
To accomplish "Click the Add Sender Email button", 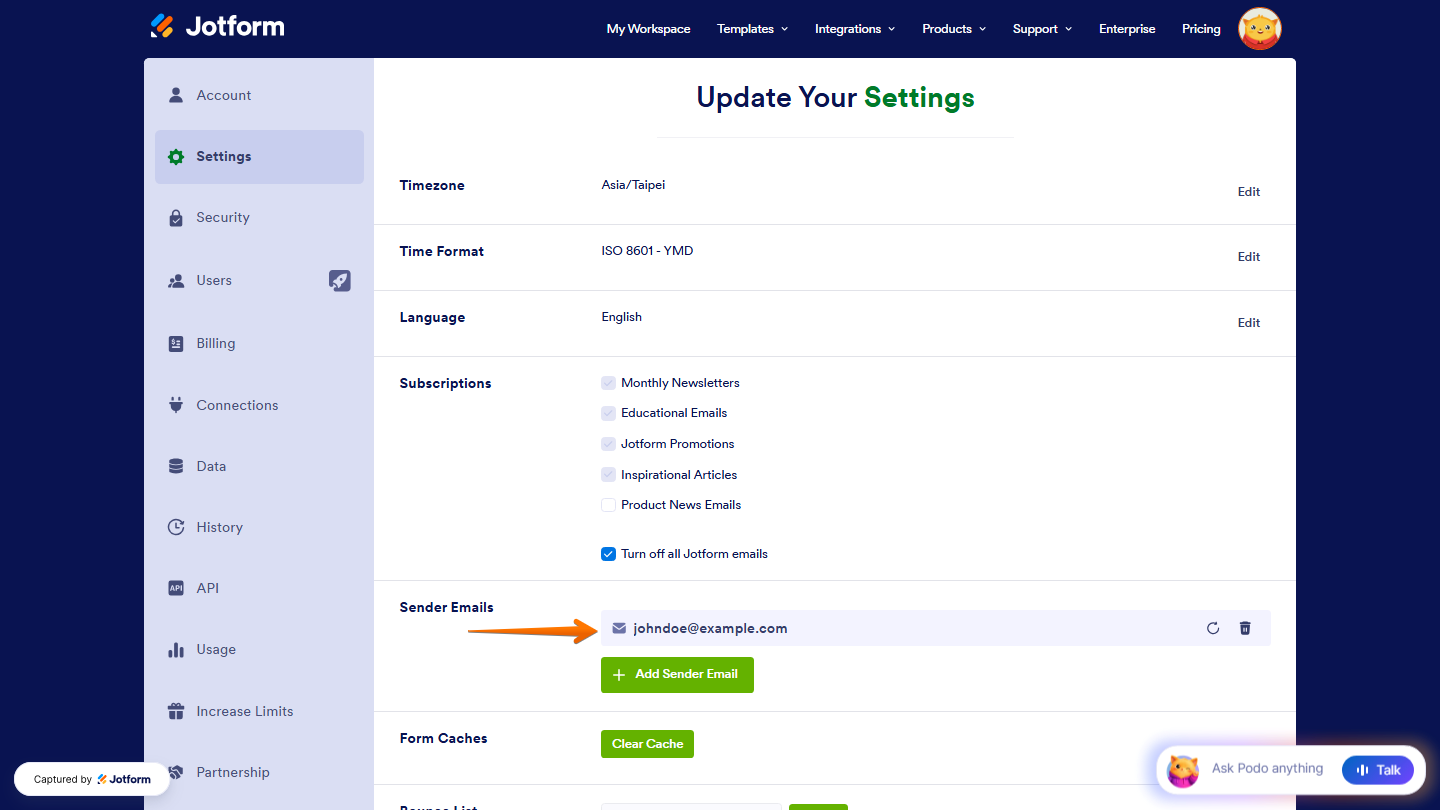I will point(677,675).
